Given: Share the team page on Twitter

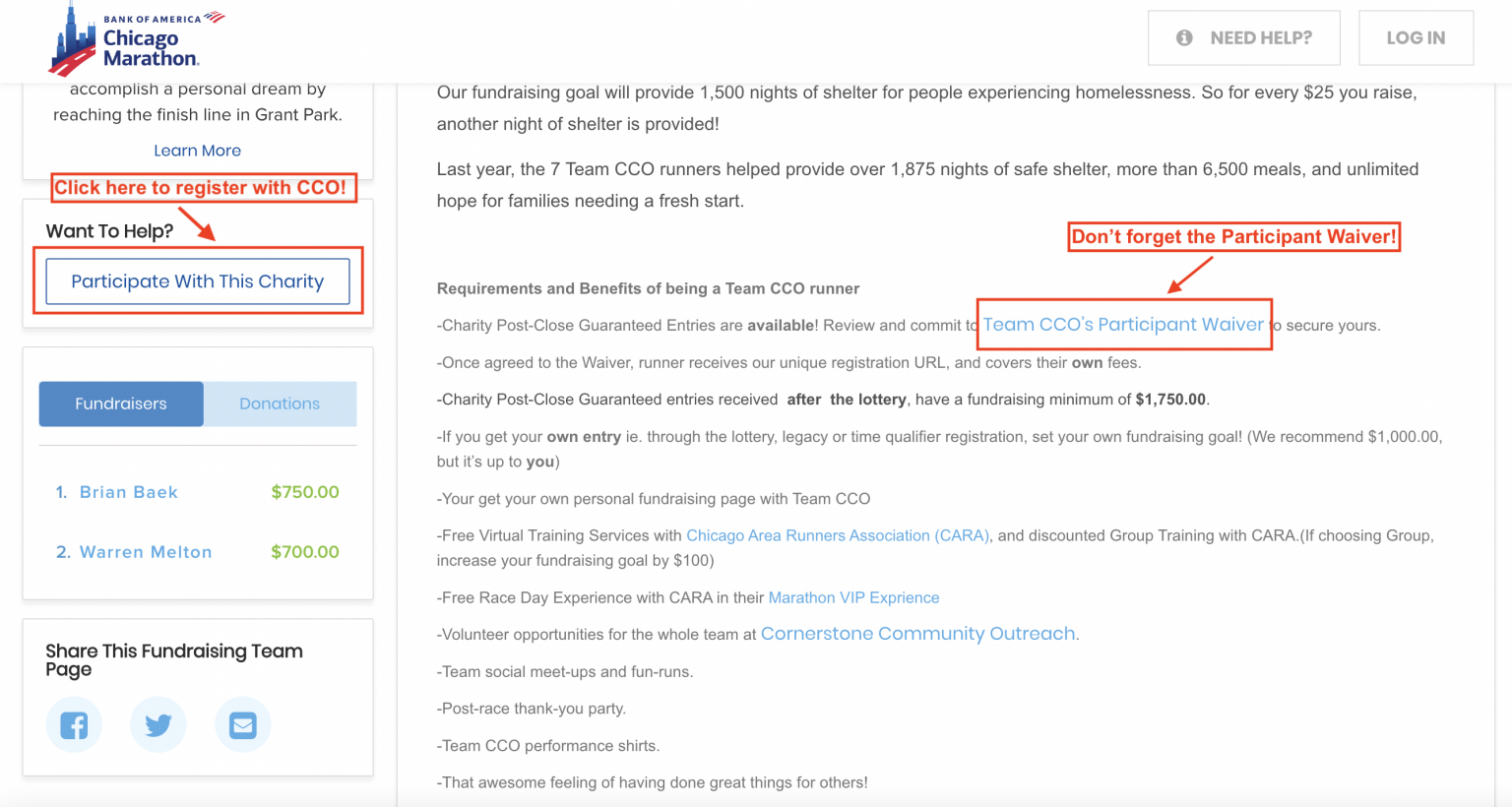Looking at the screenshot, I should (x=158, y=725).
